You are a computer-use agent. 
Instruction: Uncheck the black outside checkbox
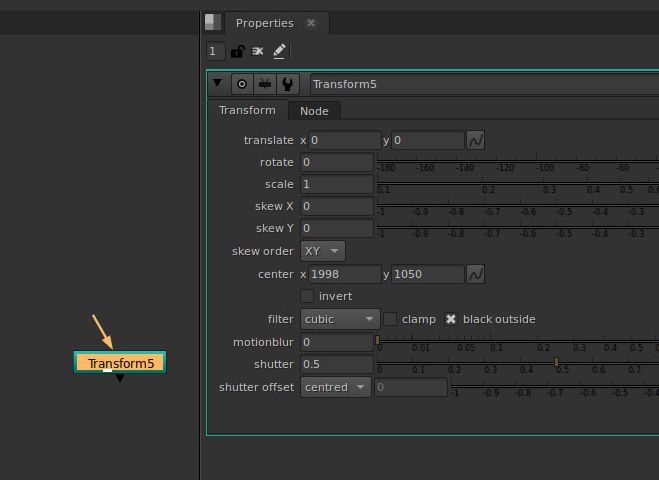pyautogui.click(x=451, y=319)
